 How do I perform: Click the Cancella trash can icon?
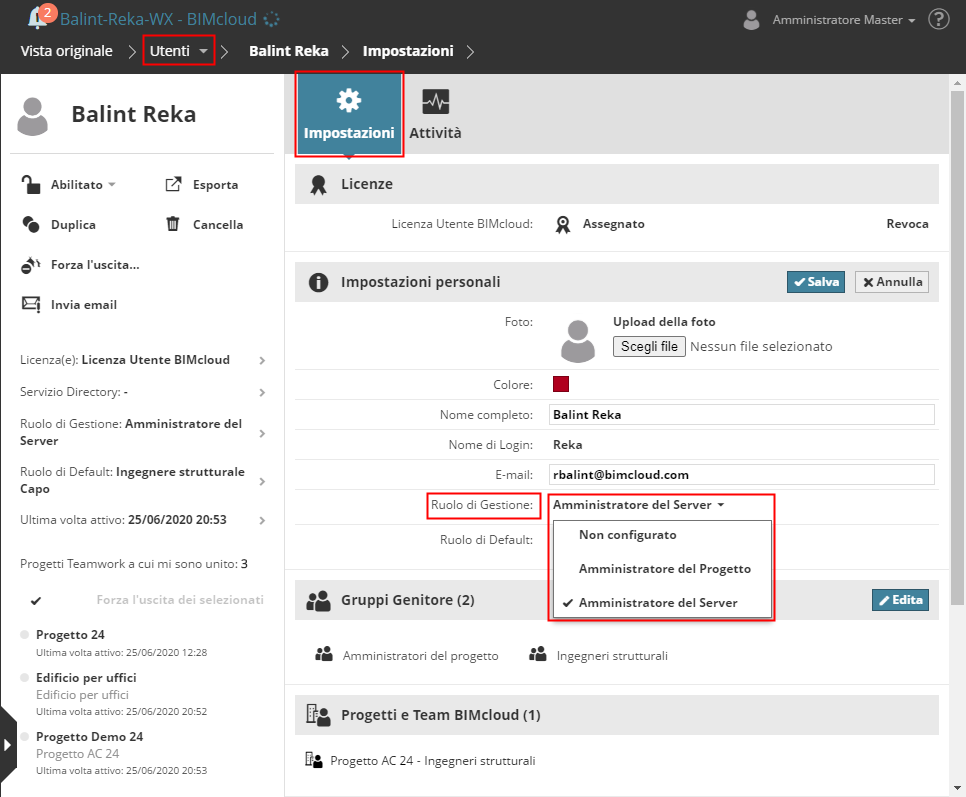tap(172, 224)
